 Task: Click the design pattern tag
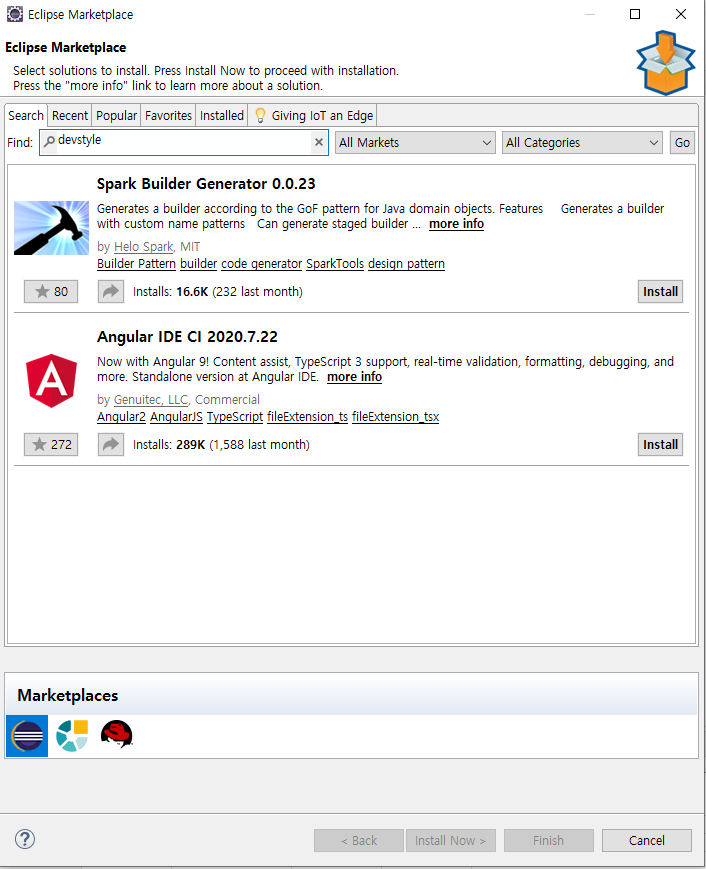(x=406, y=264)
